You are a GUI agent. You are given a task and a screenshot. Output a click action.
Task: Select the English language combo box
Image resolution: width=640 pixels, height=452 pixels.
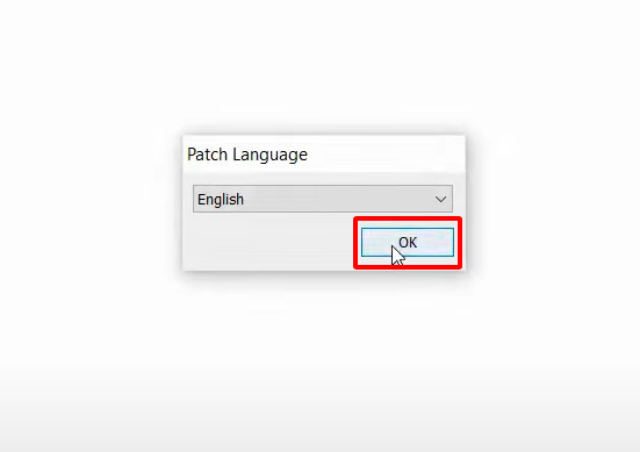pos(323,199)
